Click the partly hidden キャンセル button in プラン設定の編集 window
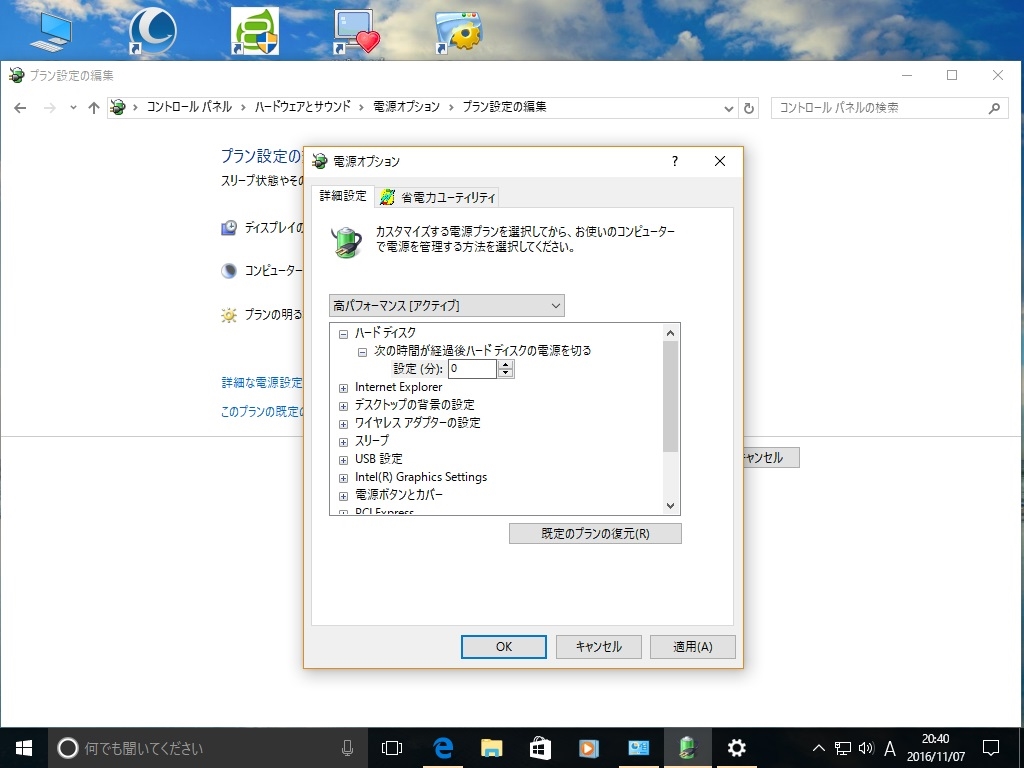This screenshot has width=1024, height=768. coord(771,458)
